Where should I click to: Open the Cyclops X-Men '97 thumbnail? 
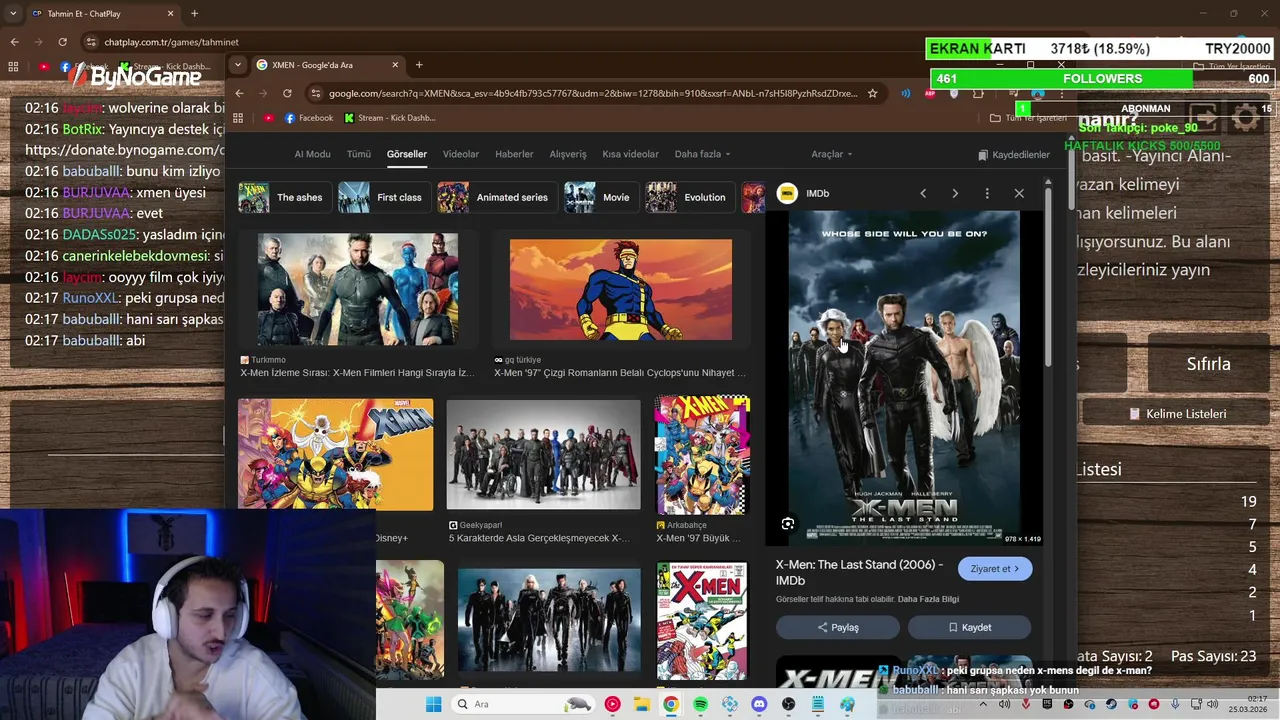621,289
